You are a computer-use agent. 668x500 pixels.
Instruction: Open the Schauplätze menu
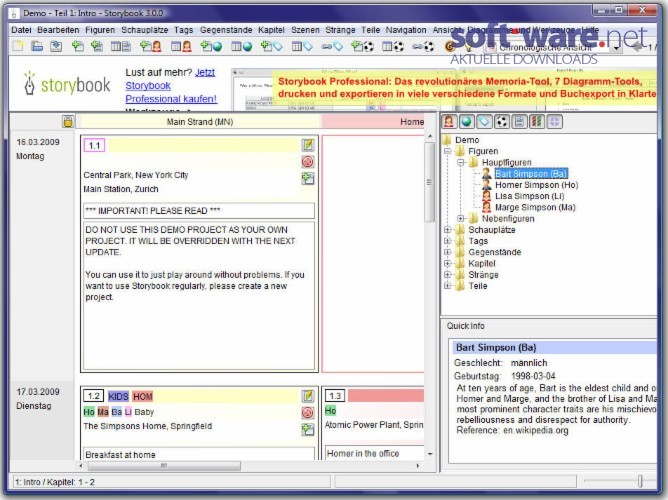(x=144, y=30)
